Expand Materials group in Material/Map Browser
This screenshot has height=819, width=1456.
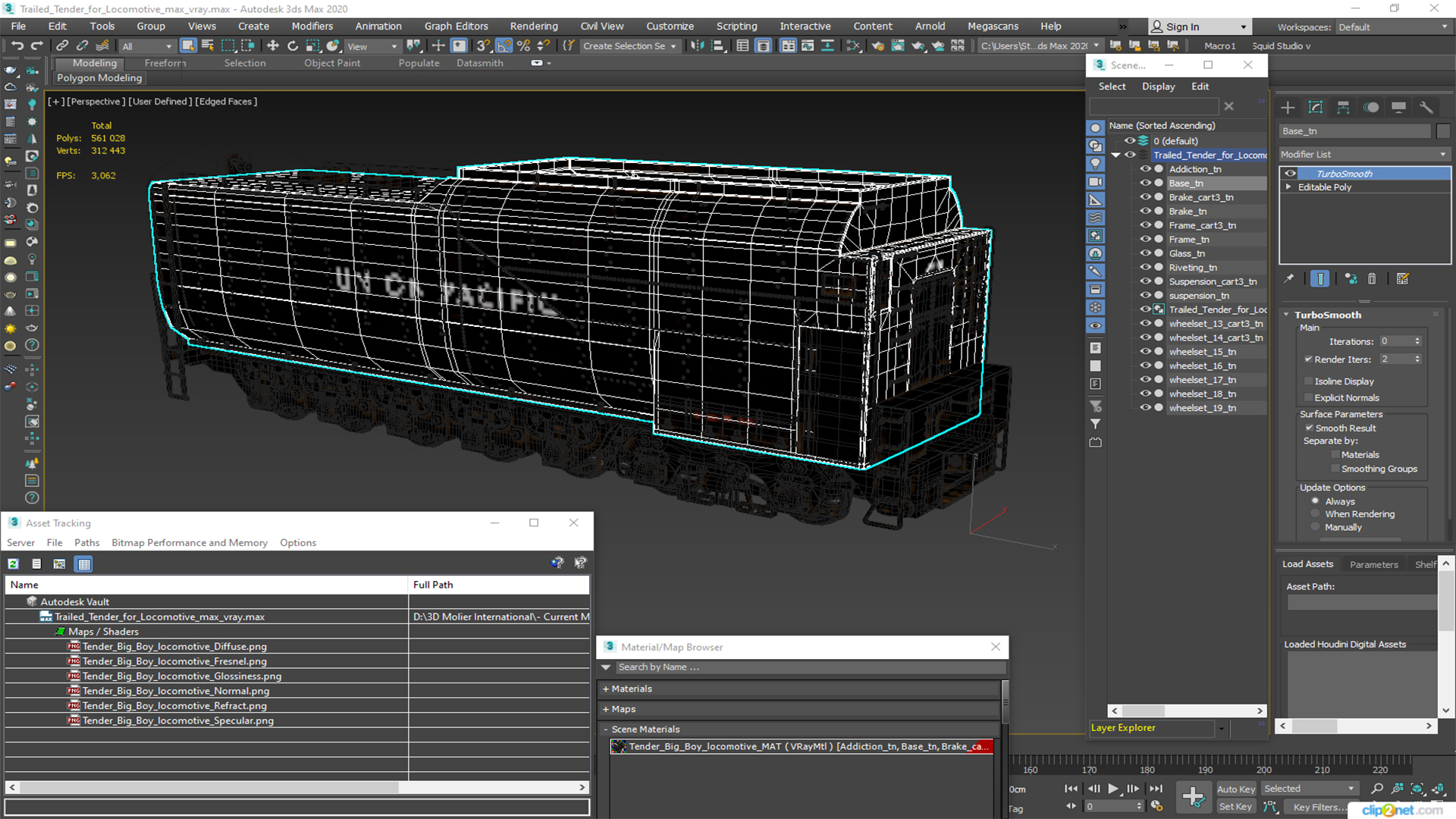click(606, 689)
